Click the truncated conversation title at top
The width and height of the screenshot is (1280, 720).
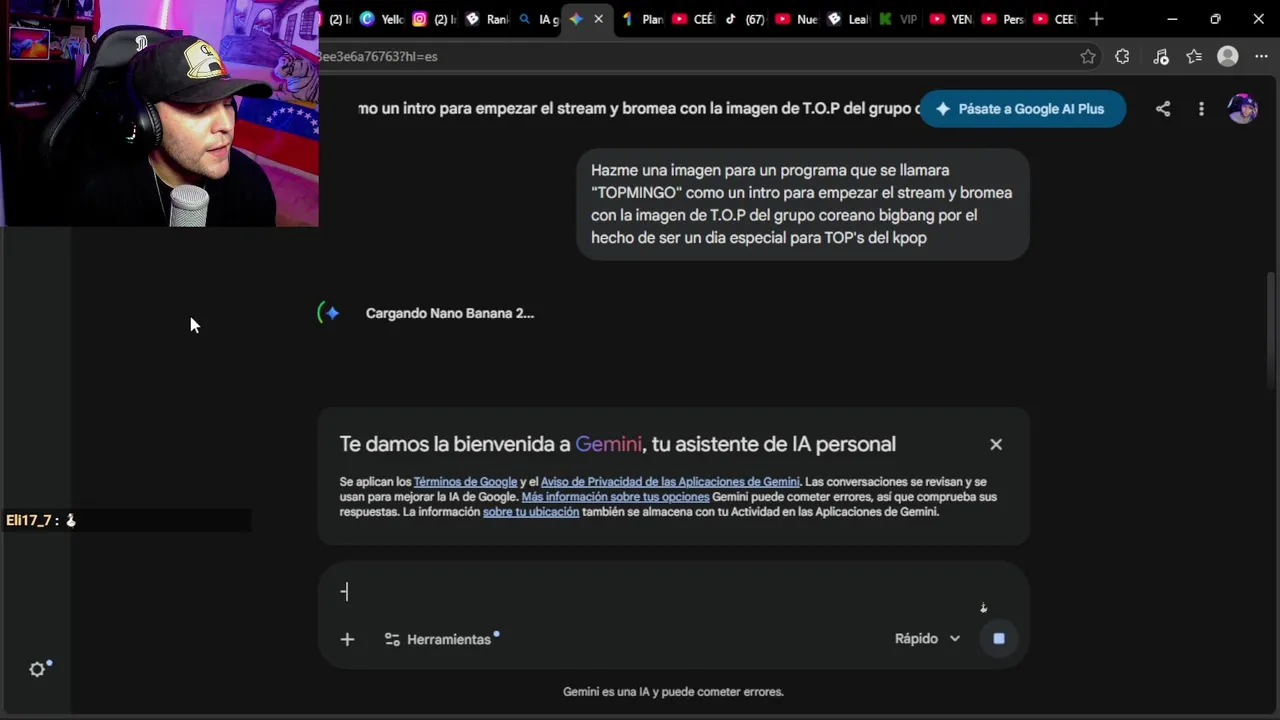[639, 109]
